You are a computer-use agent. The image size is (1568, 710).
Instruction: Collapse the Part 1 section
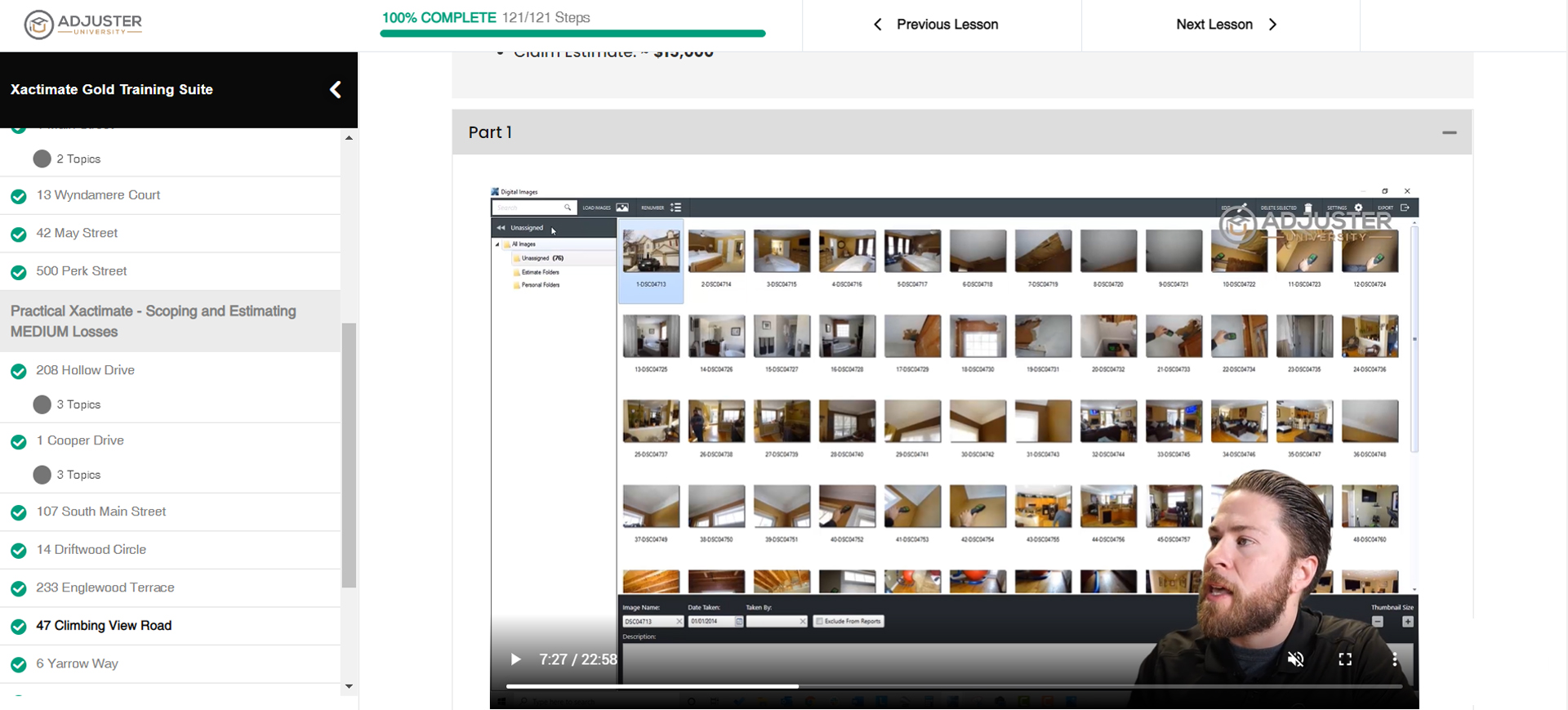(1449, 132)
